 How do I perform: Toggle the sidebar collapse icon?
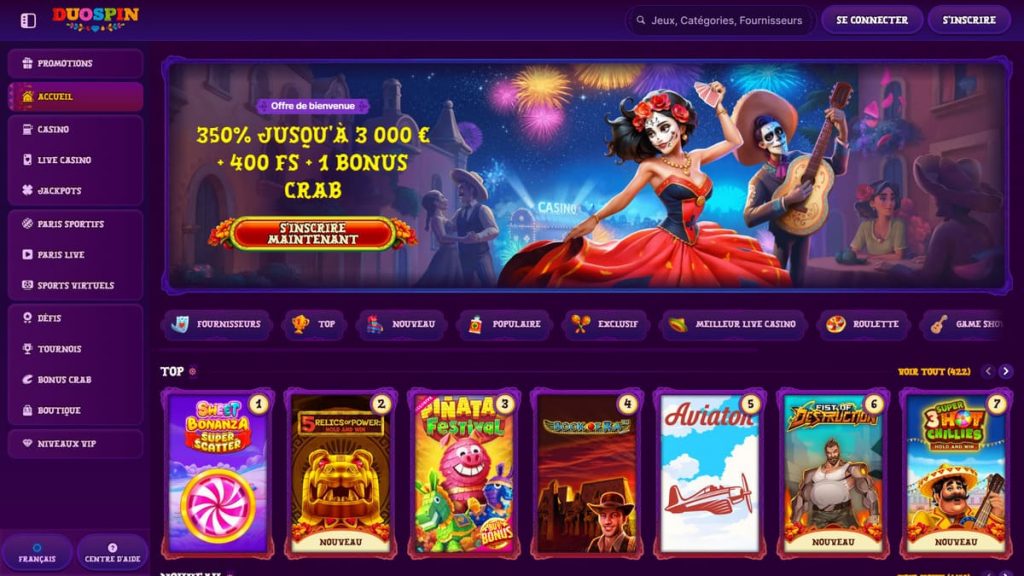coord(28,20)
